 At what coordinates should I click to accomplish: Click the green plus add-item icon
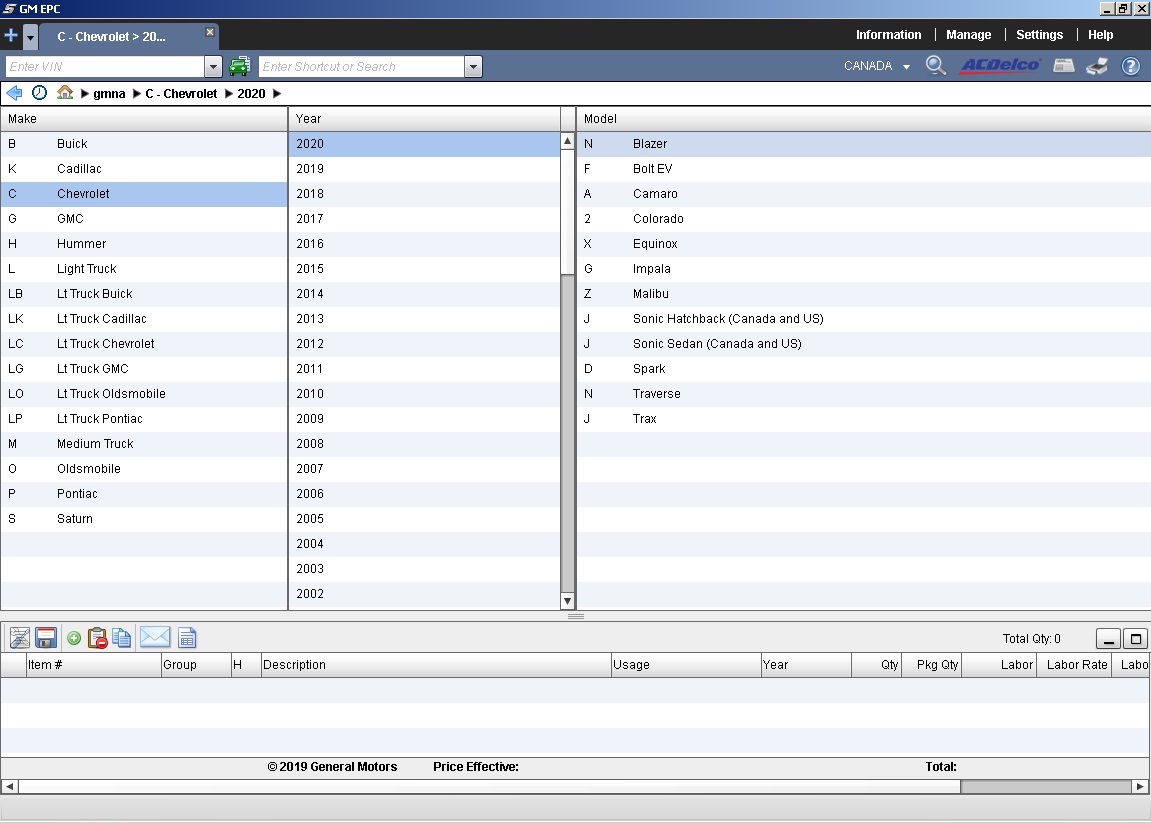pyautogui.click(x=73, y=638)
